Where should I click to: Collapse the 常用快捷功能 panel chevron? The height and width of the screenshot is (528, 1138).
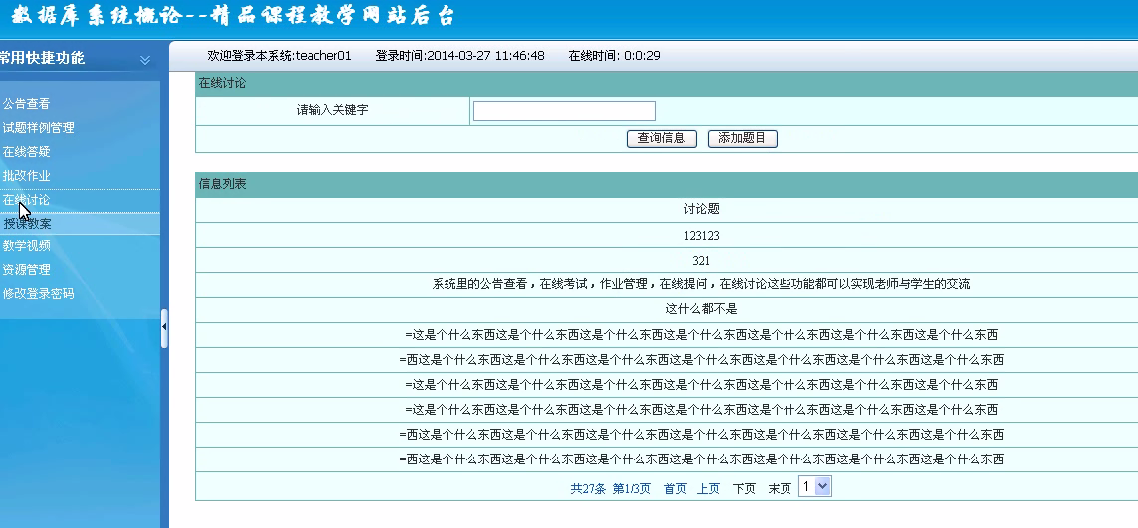pos(145,60)
